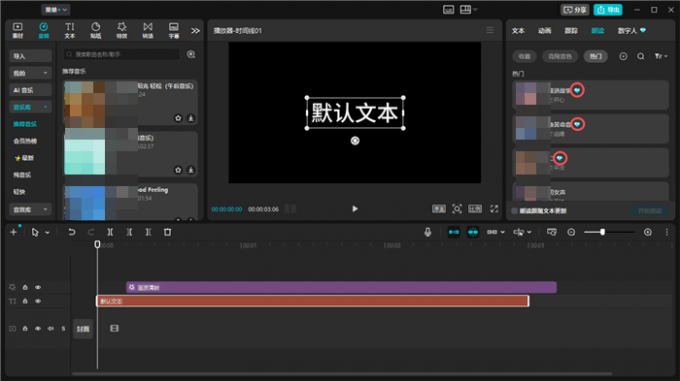The image size is (680, 381).
Task: Select the 热门 popular filter chip
Action: (x=595, y=56)
